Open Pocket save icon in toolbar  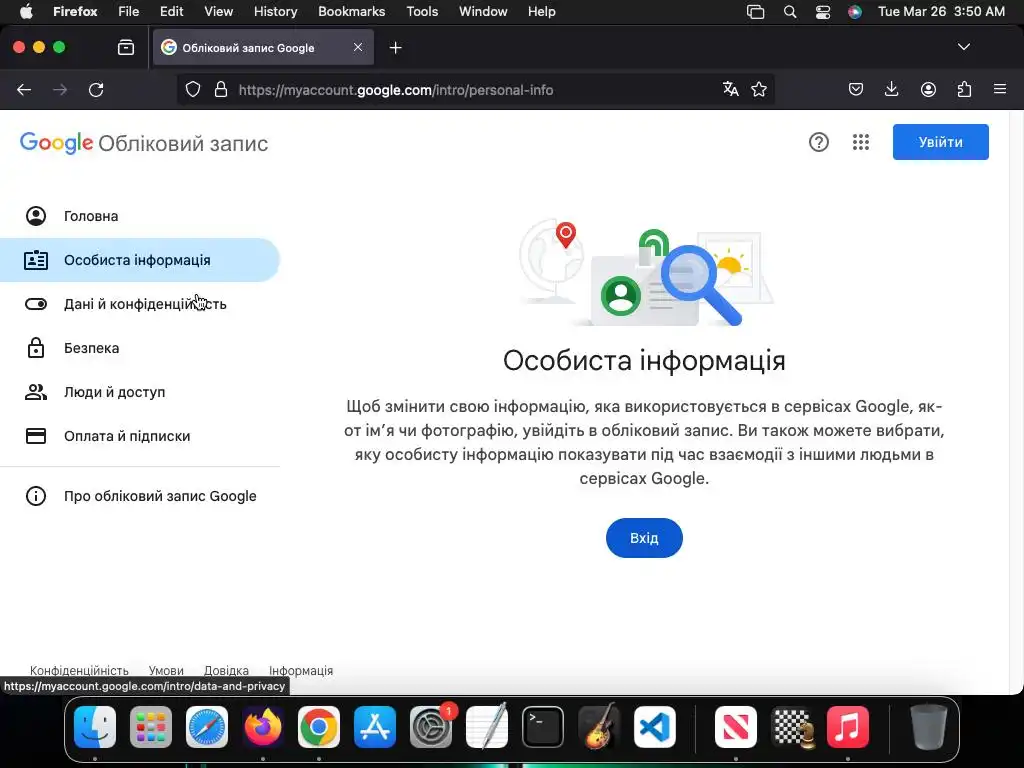[856, 89]
